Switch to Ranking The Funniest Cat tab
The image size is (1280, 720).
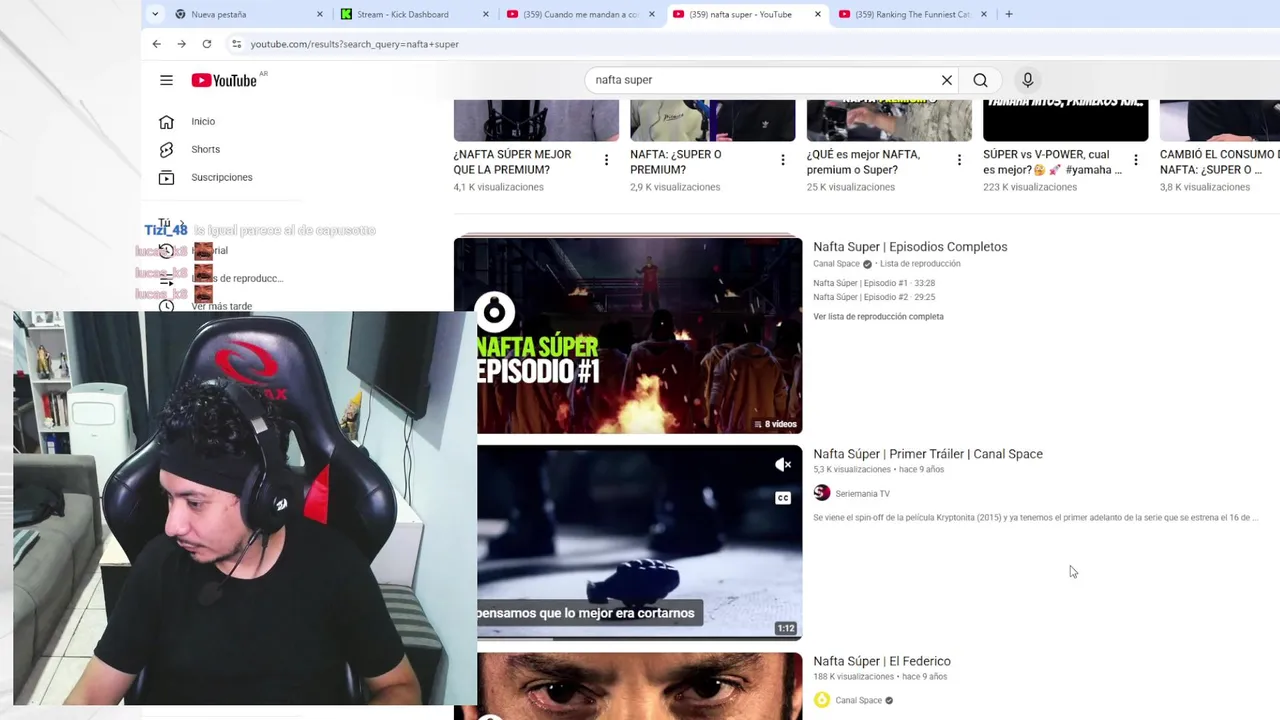coord(913,14)
